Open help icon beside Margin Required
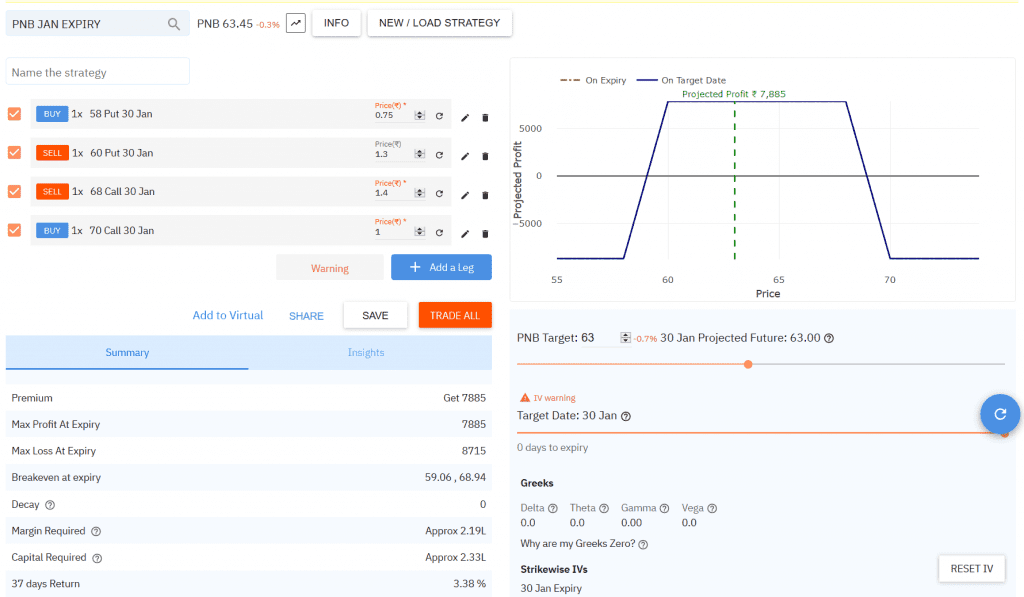 tap(97, 531)
